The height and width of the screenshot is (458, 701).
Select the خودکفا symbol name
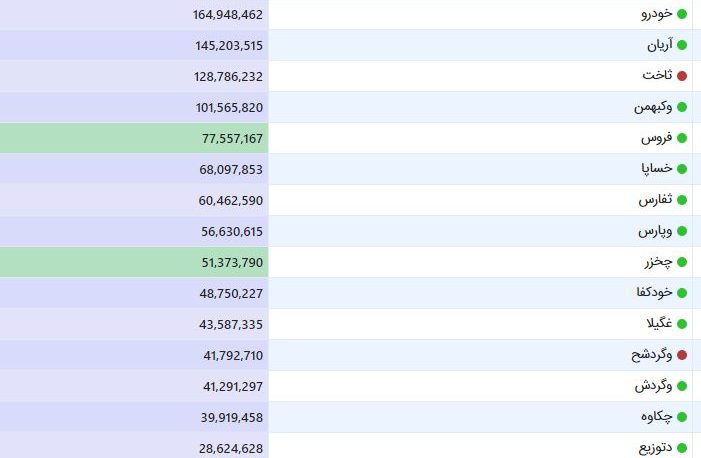tap(655, 293)
